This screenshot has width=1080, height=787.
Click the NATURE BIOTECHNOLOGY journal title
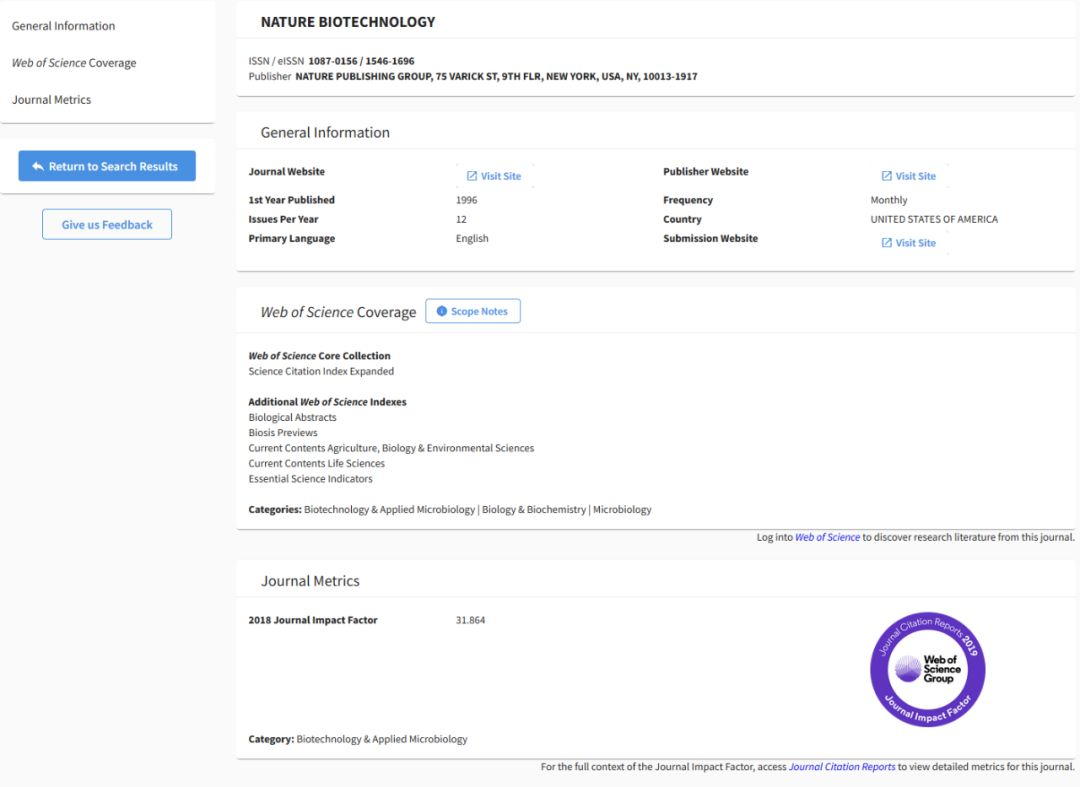pyautogui.click(x=348, y=22)
